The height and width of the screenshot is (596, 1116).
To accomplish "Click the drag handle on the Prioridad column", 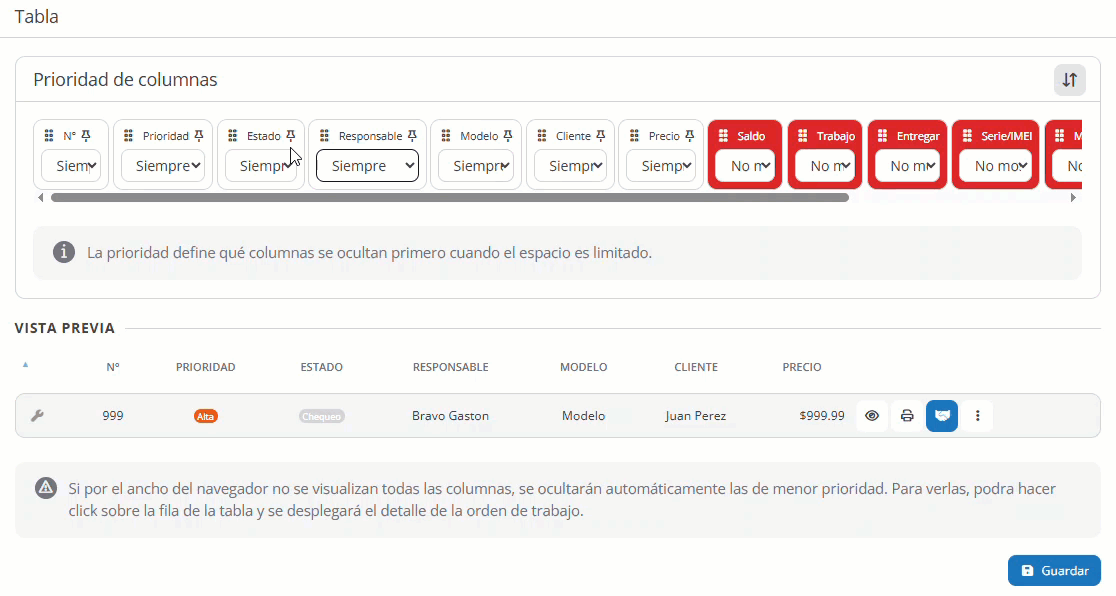I will 128,135.
